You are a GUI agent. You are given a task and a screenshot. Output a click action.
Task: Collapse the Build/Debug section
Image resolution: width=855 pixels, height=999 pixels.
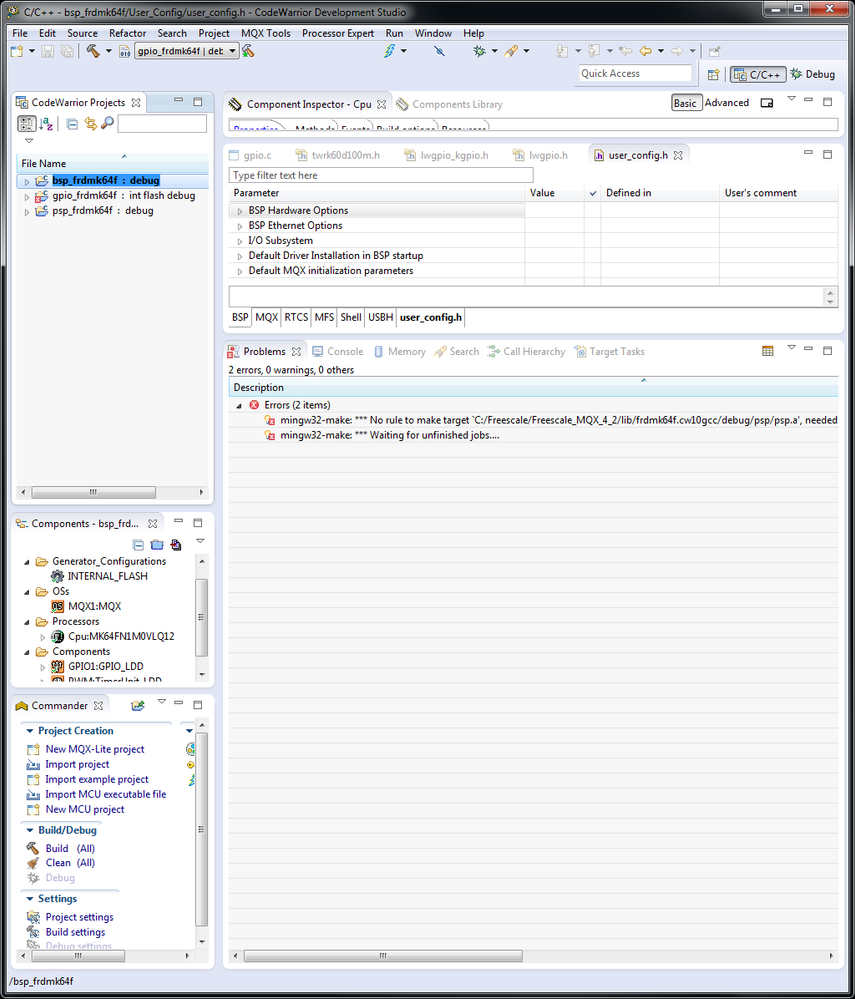(29, 831)
